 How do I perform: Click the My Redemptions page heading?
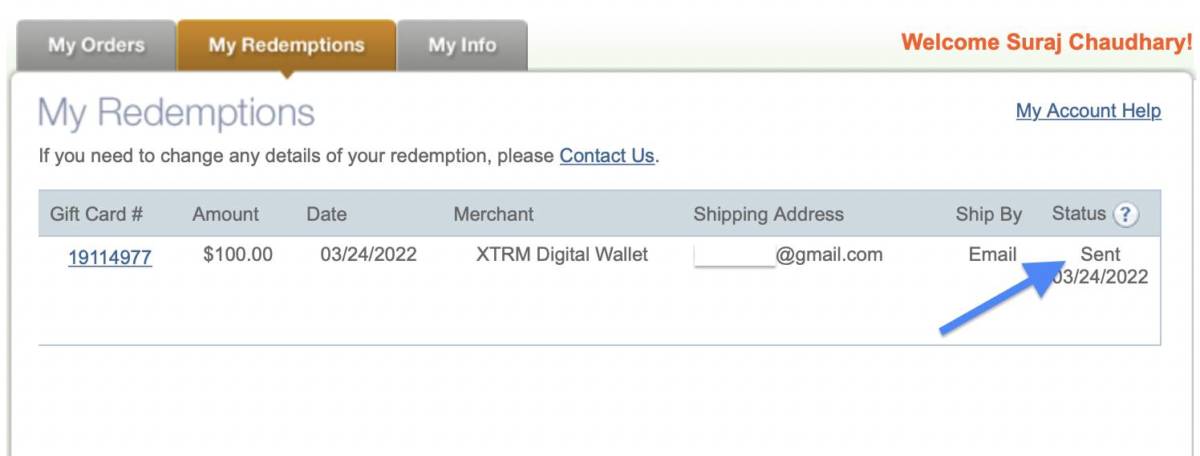[x=176, y=113]
